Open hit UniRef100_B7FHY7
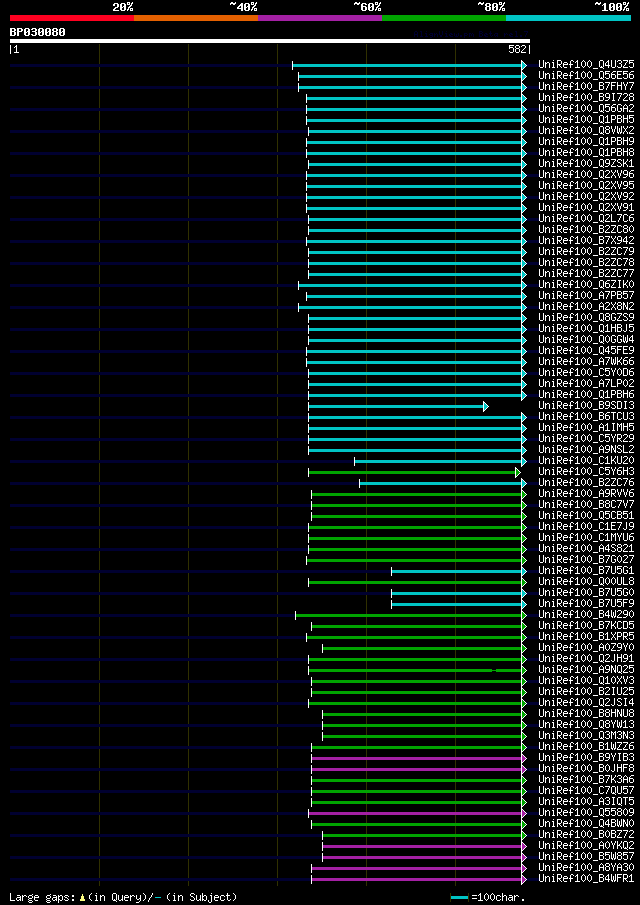 (586, 87)
